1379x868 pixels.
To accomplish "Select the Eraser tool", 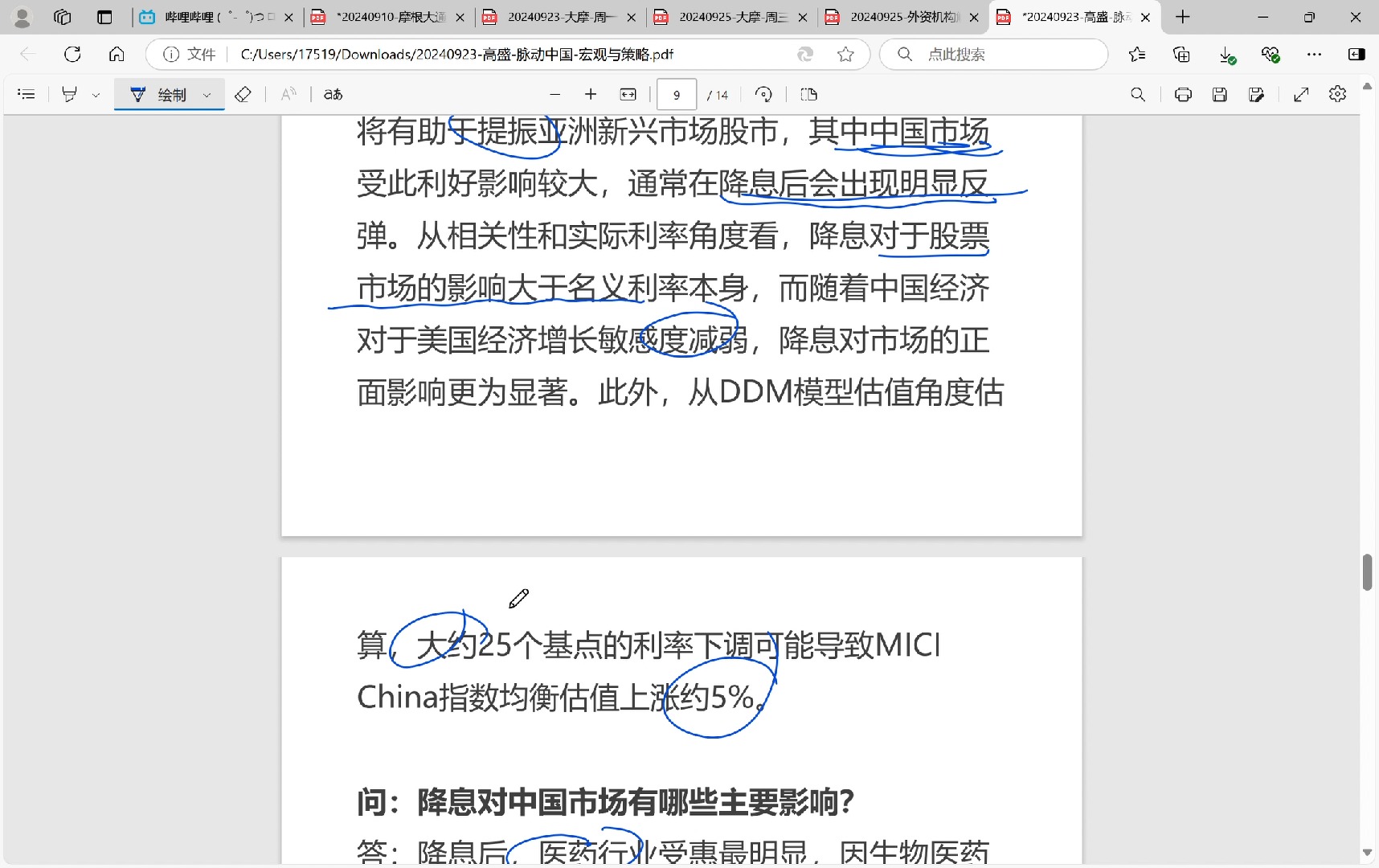I will pos(243,95).
